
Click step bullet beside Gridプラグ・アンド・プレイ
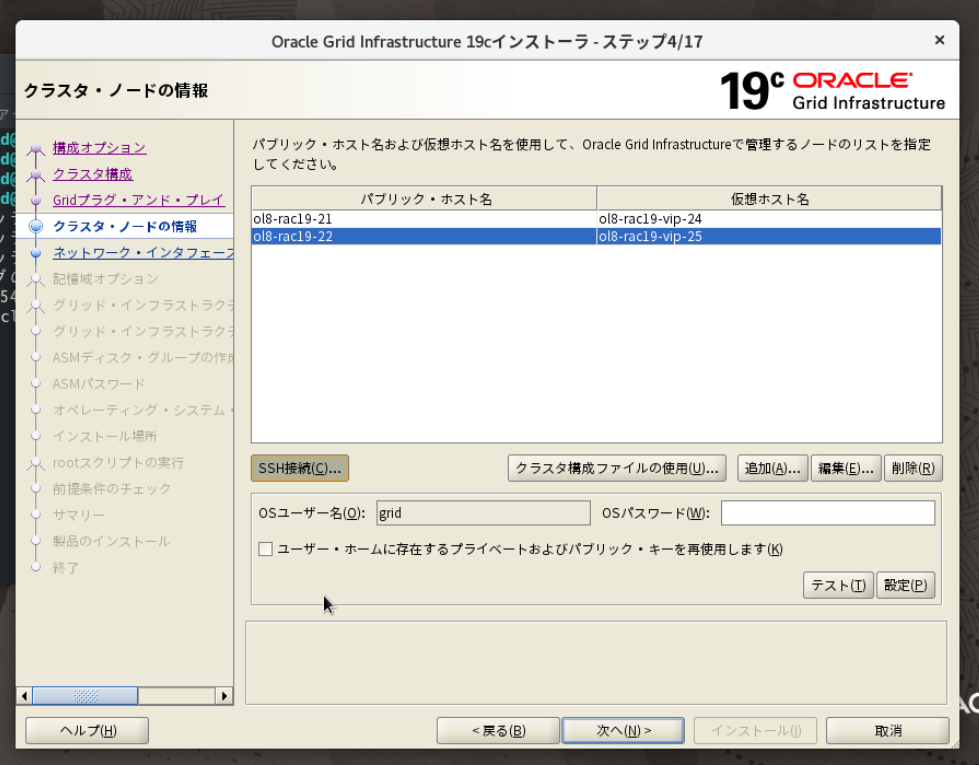coord(36,200)
